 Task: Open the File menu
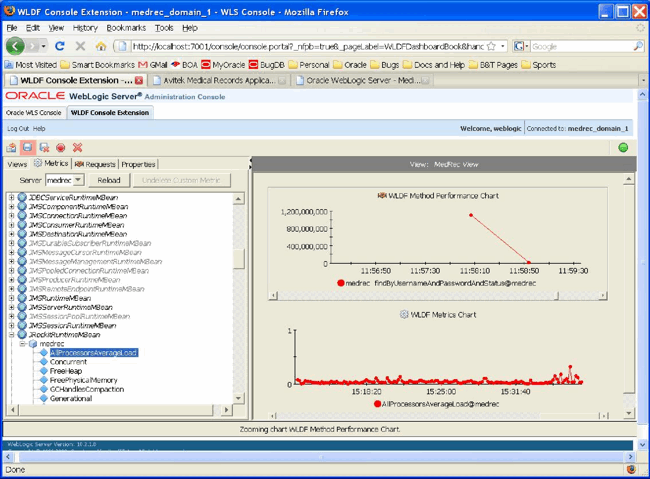(12, 28)
